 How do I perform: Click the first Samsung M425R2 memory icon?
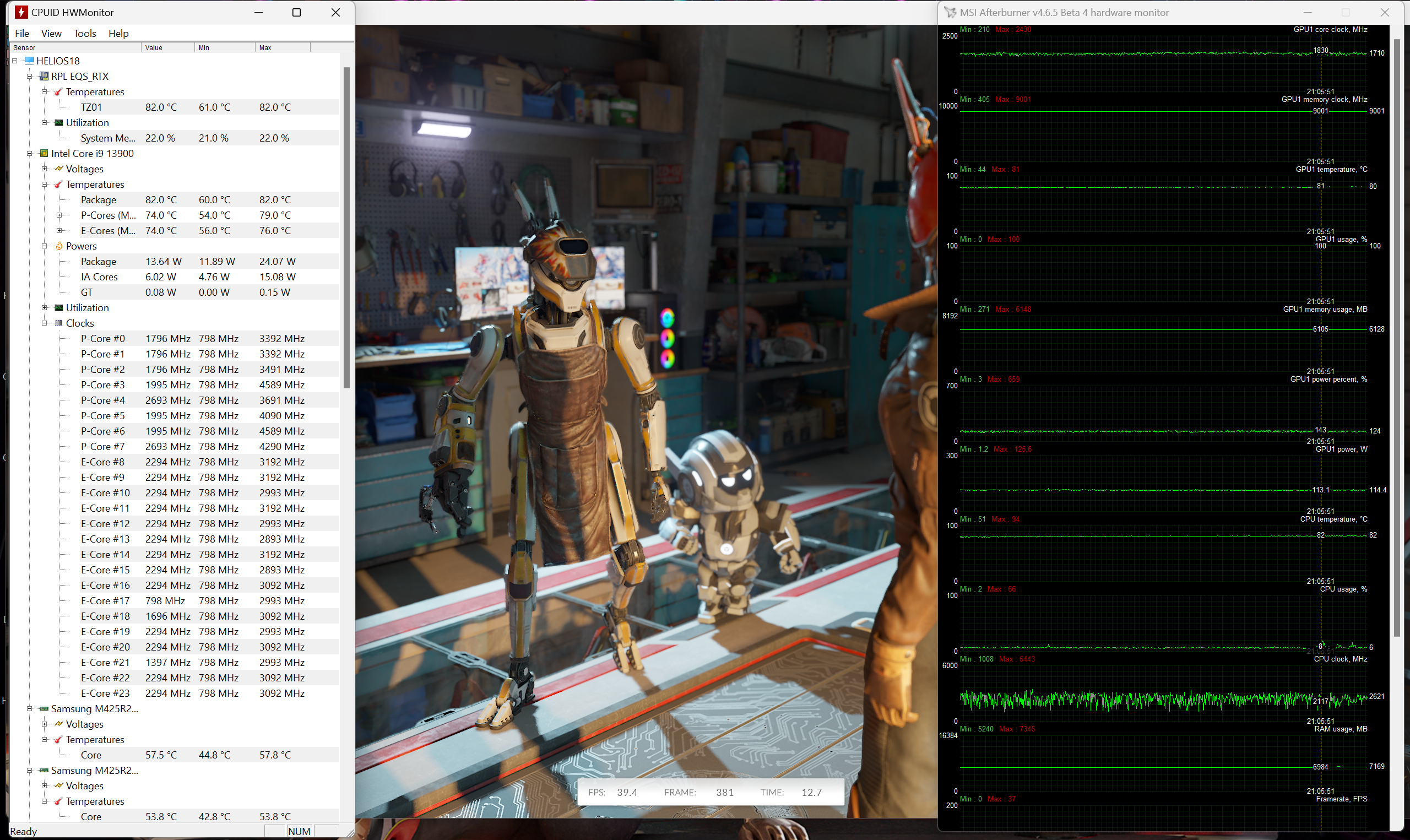tap(44, 709)
